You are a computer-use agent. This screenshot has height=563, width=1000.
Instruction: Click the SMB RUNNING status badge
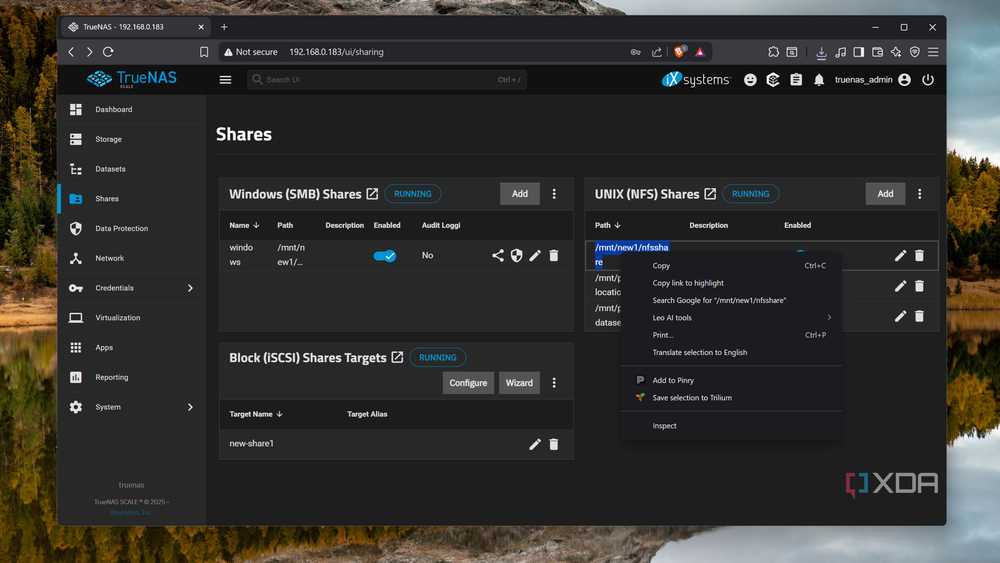click(413, 194)
